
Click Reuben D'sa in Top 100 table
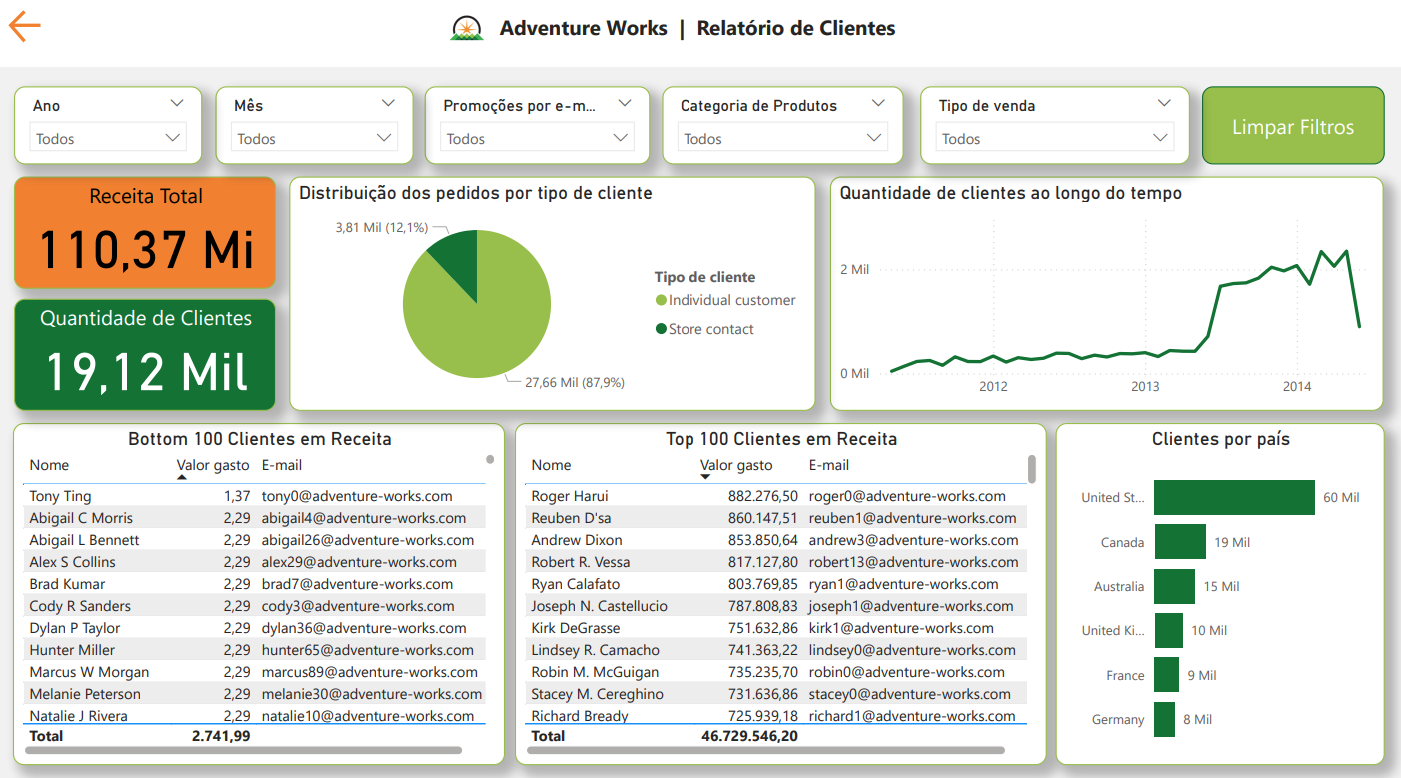tap(571, 518)
